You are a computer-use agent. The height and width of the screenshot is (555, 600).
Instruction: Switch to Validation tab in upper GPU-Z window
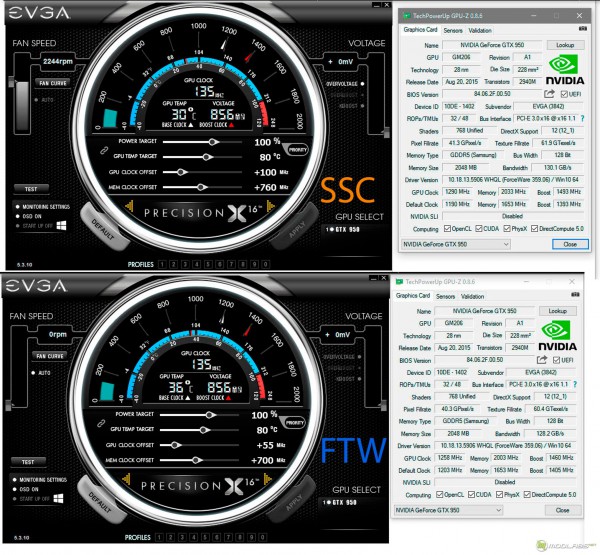480,30
